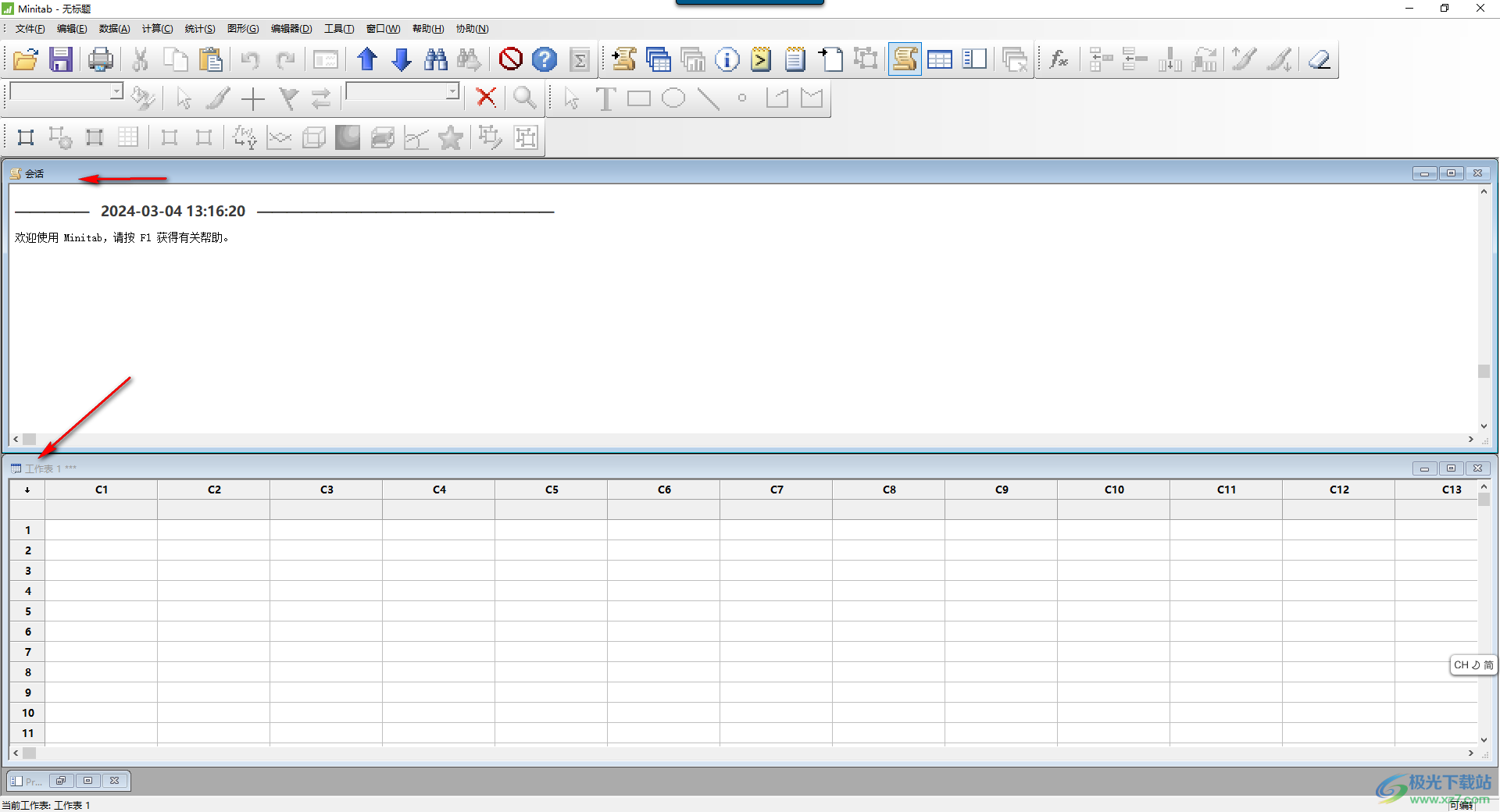
Task: Toggle the Session window toolbar icon
Action: click(905, 59)
